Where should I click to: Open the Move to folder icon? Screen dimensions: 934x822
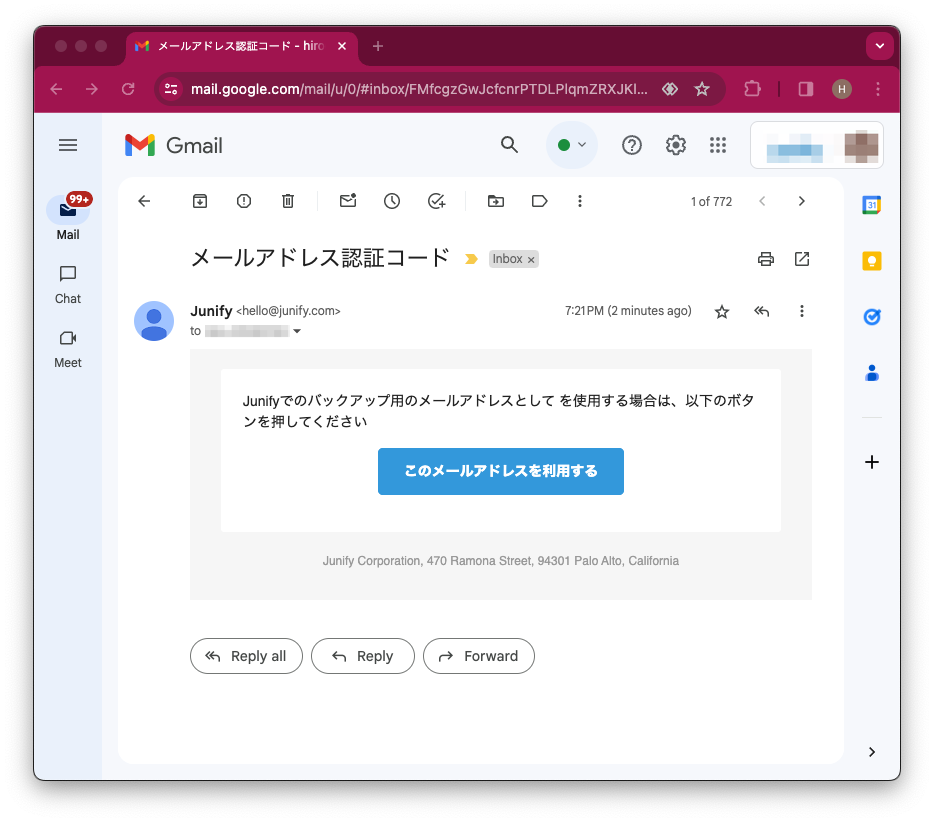coord(496,201)
